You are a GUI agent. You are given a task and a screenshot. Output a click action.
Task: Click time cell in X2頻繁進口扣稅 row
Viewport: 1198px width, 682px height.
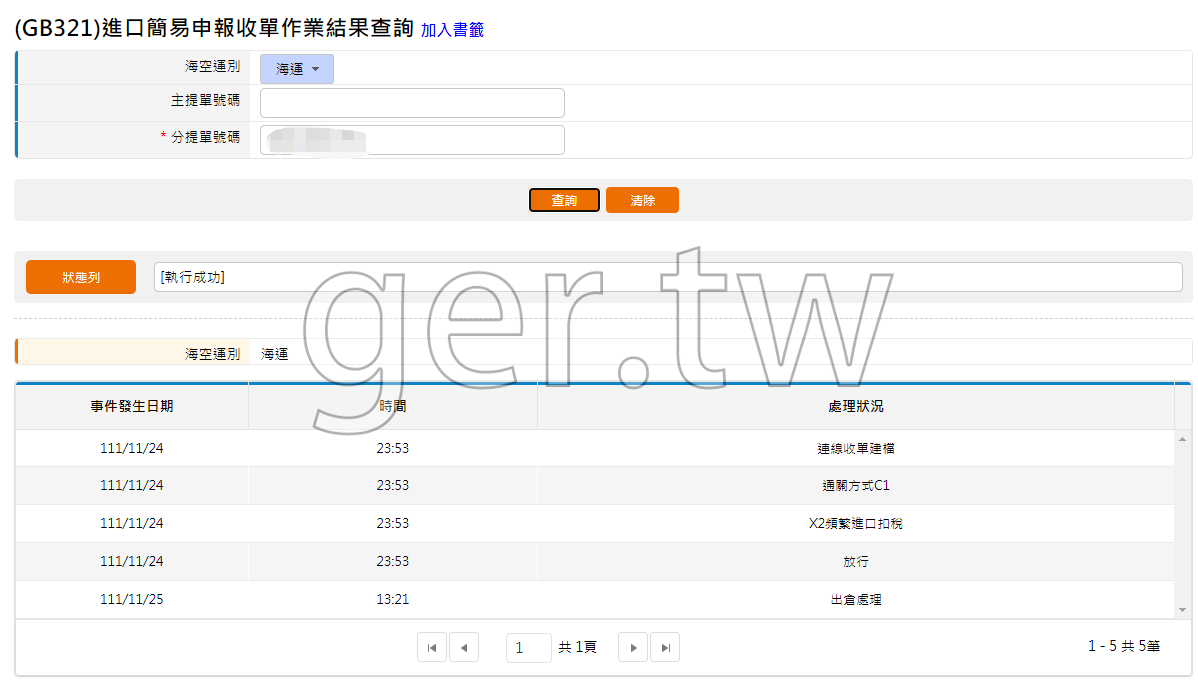pyautogui.click(x=393, y=524)
